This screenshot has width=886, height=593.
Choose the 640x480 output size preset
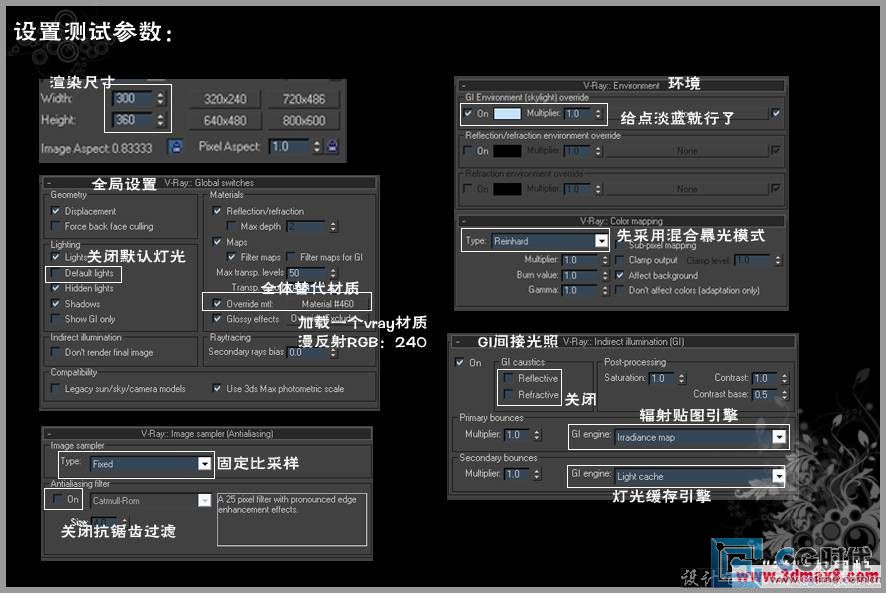point(225,120)
